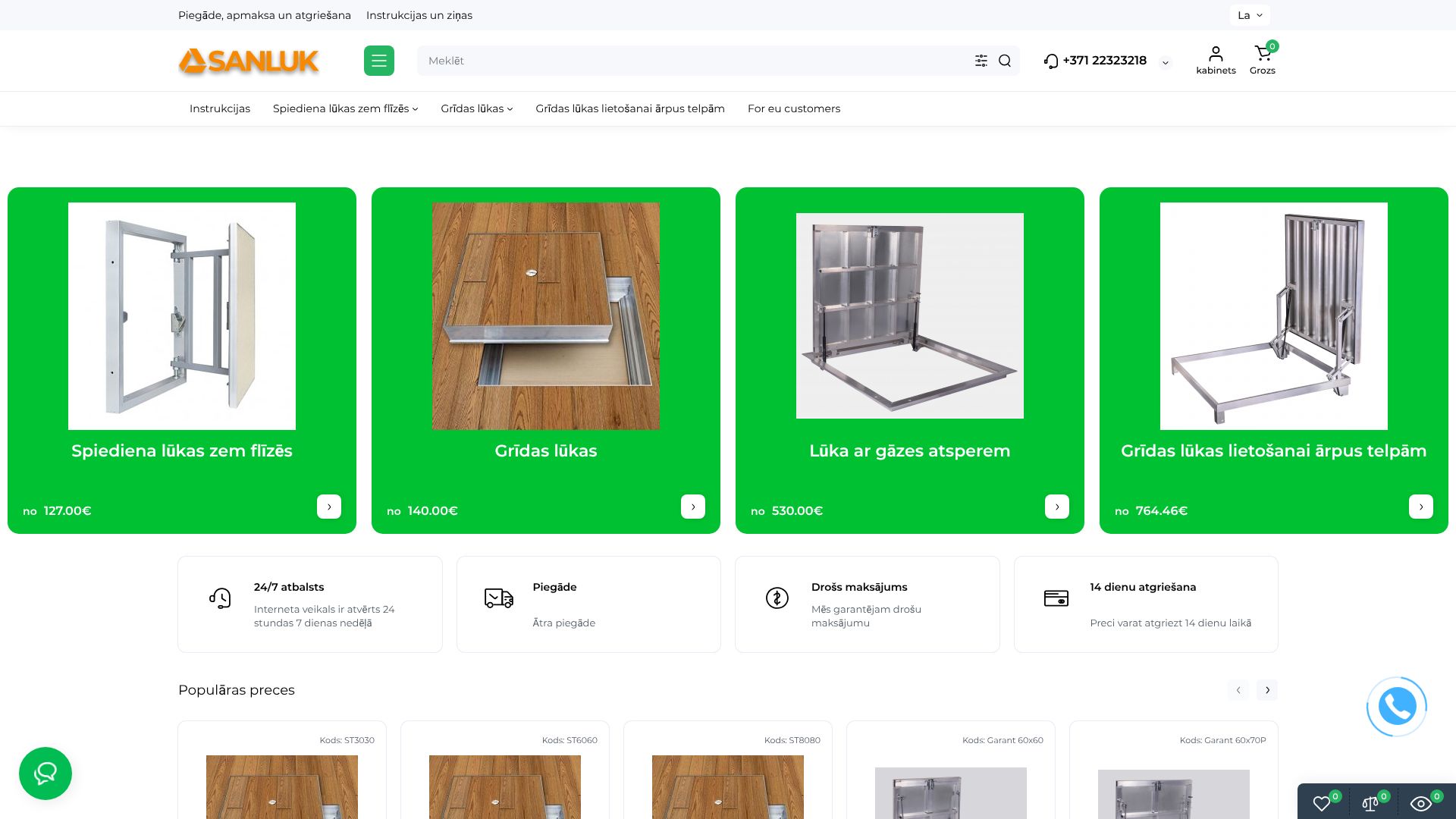Expand the phone number dropdown arrow
Image resolution: width=1456 pixels, height=819 pixels.
tap(1166, 63)
